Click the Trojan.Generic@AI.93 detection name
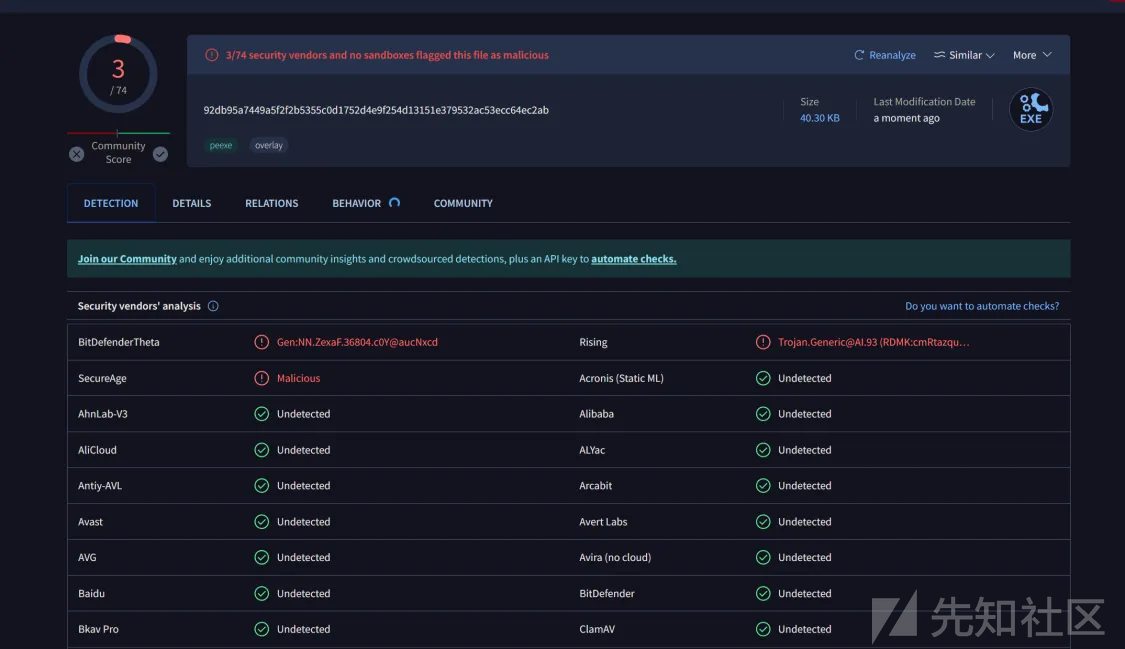Viewport: 1125px width, 649px height. tap(873, 342)
